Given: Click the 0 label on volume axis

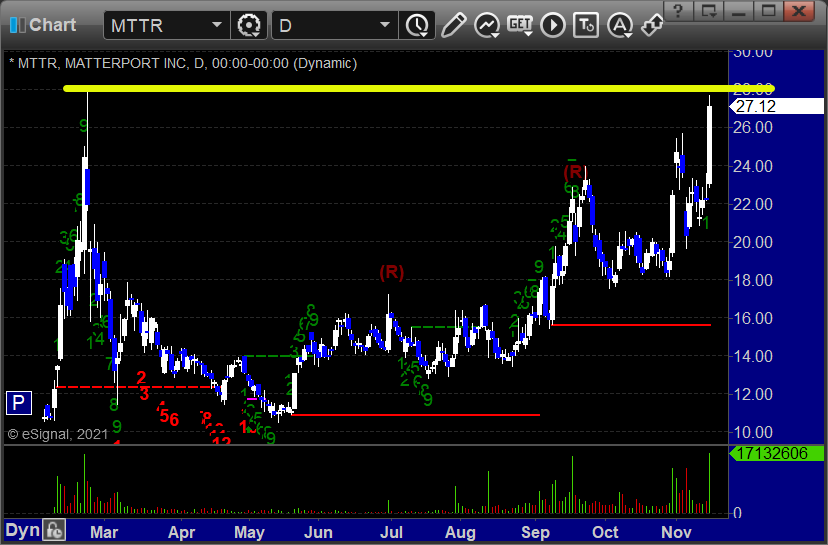Looking at the screenshot, I should (738, 512).
